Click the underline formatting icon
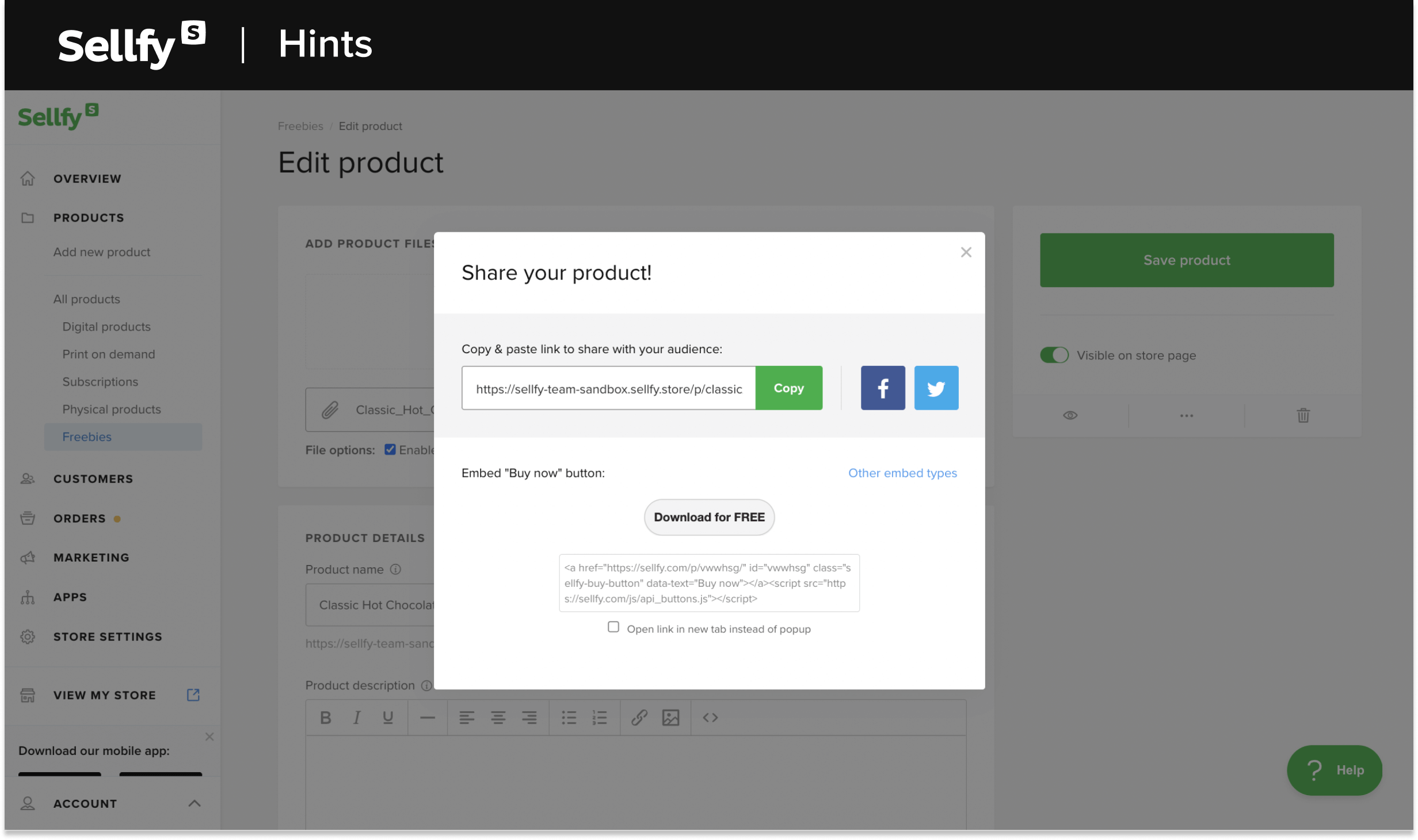The width and height of the screenshot is (1418, 840). 387,717
